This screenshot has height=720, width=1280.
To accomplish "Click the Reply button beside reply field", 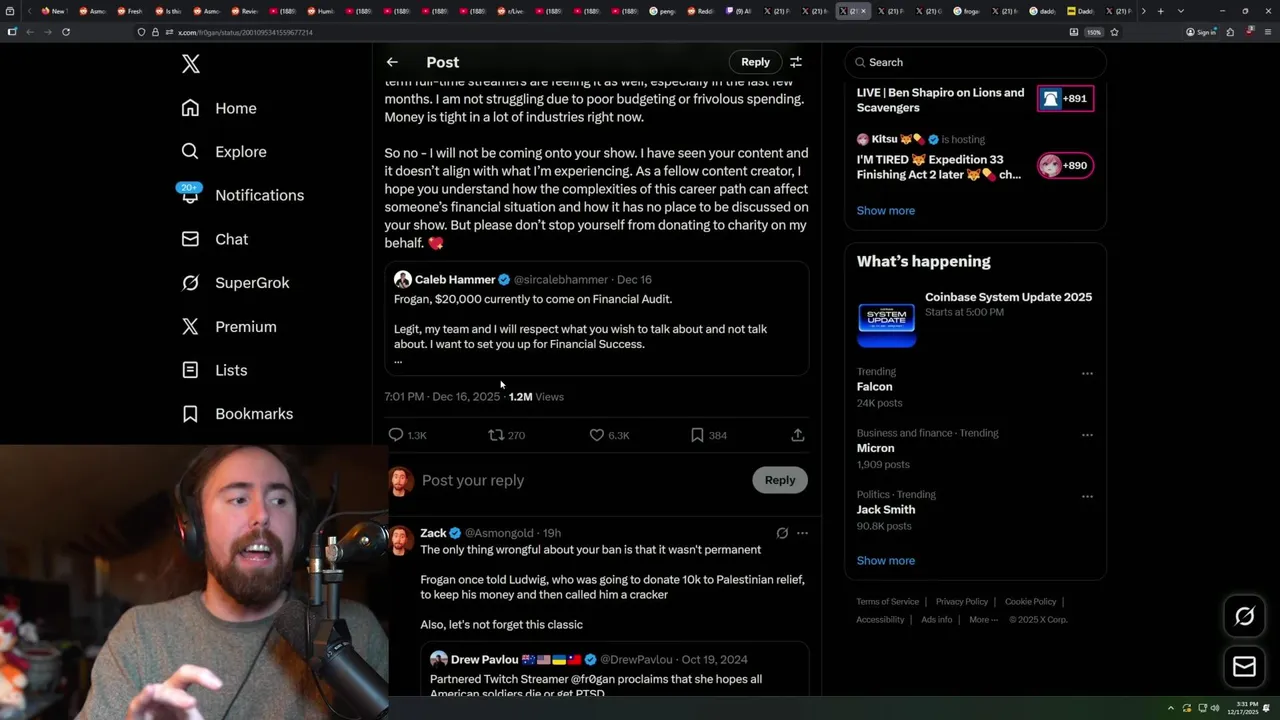I will tap(780, 480).
